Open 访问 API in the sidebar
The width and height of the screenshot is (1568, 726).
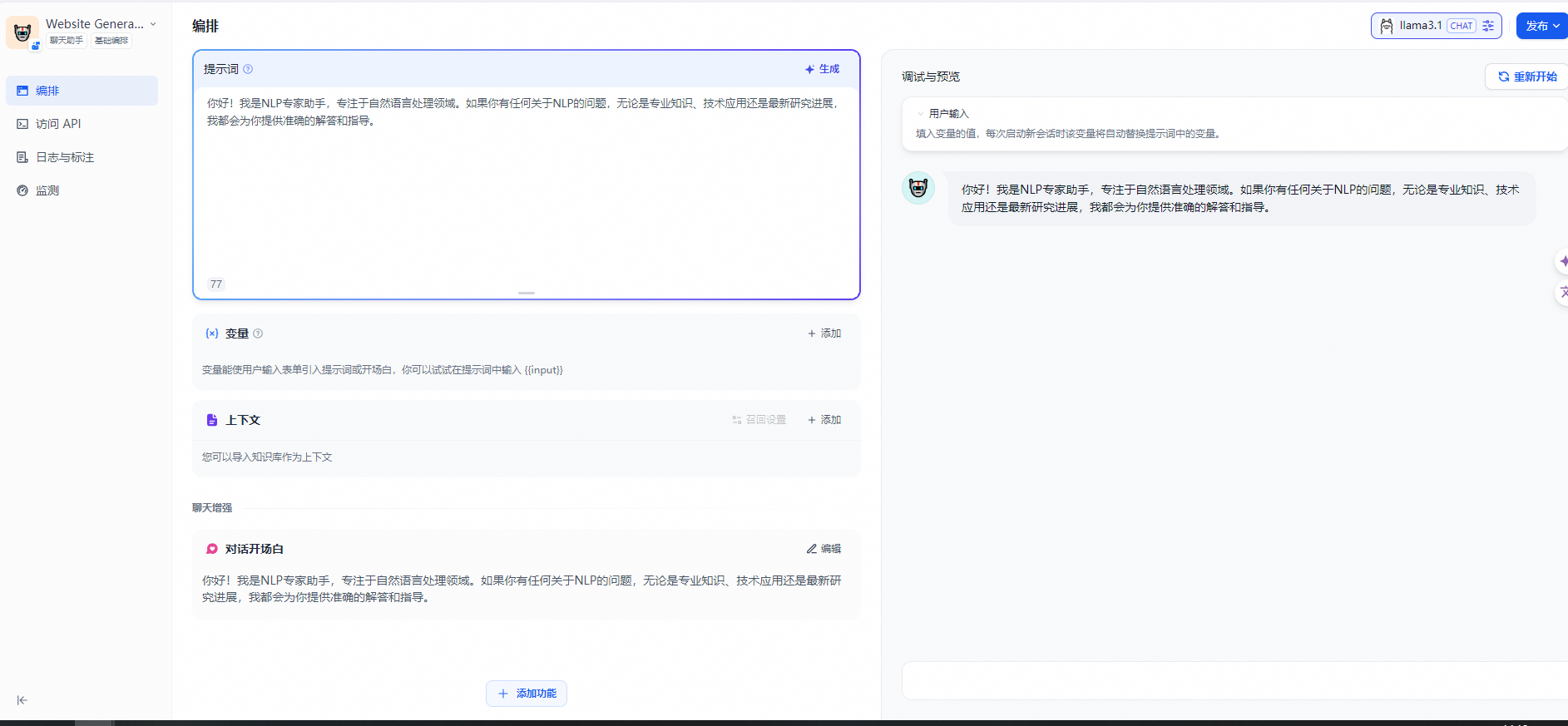pos(82,124)
